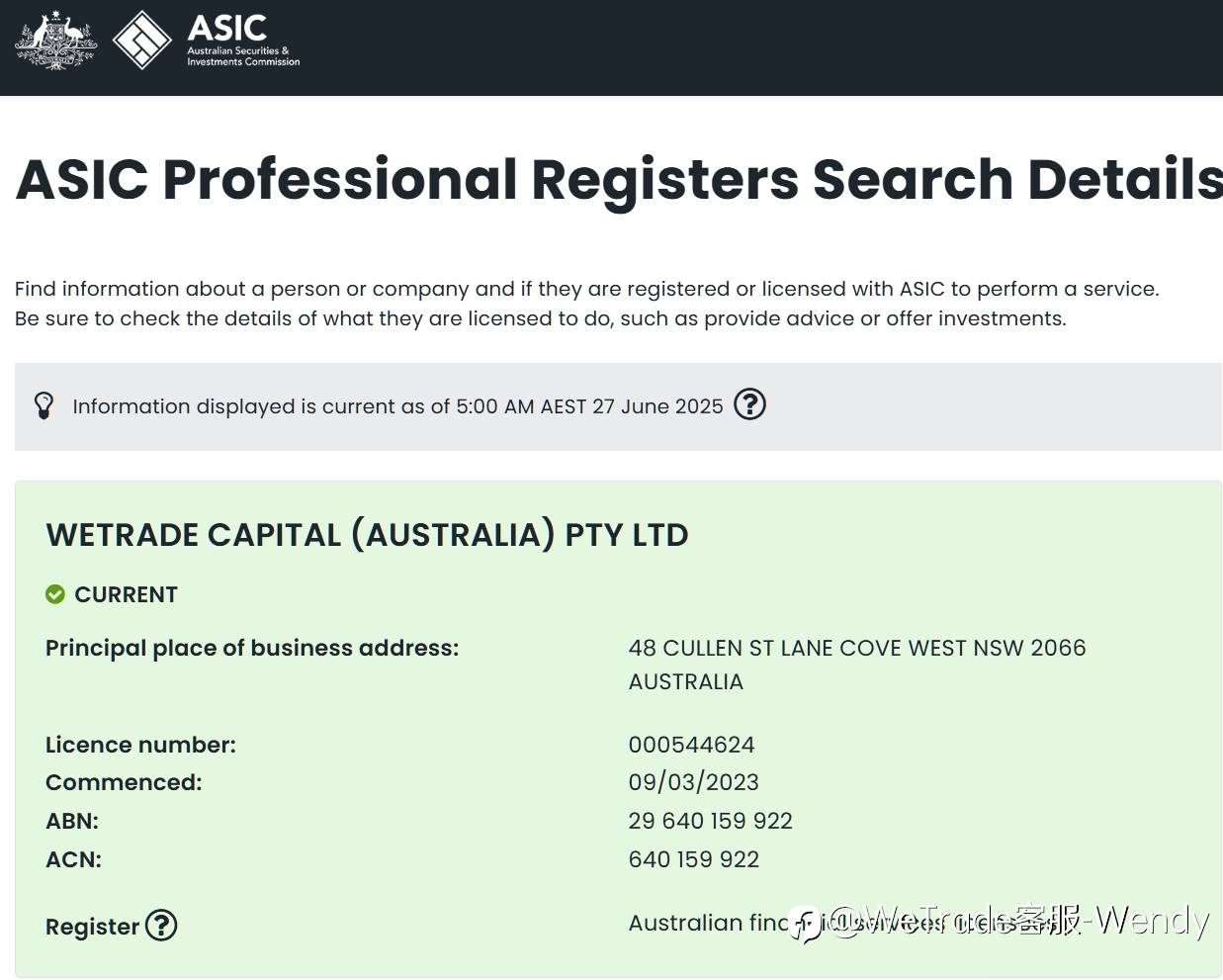The image size is (1223, 980).
Task: Click the 48 Cullen St business address
Action: pyautogui.click(x=857, y=665)
